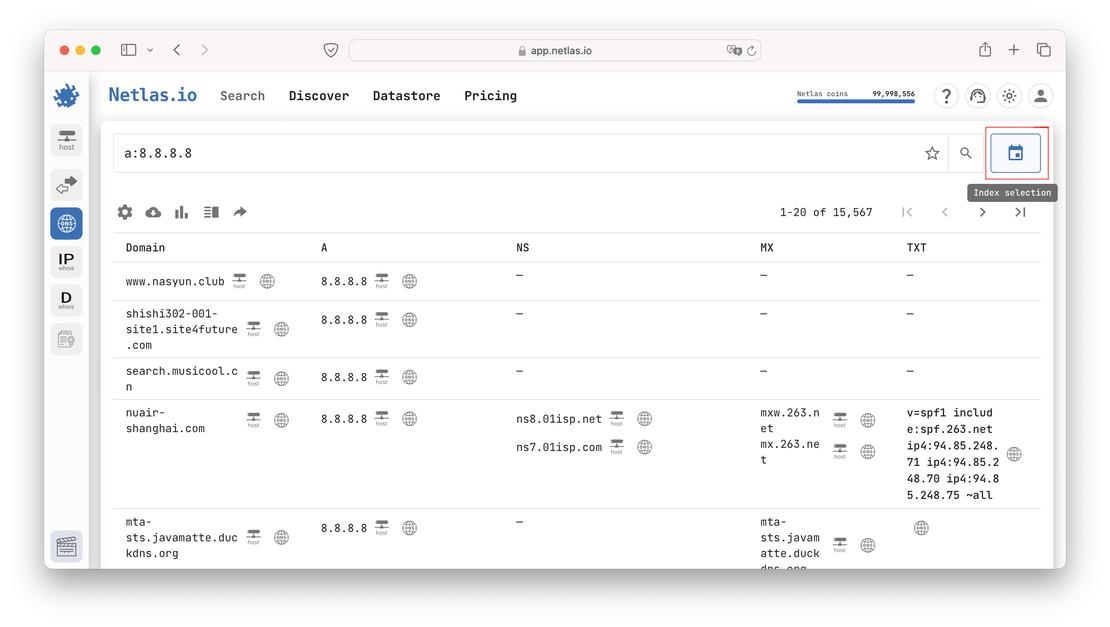Open the Discover menu item
Image resolution: width=1110 pixels, height=627 pixels.
click(319, 96)
